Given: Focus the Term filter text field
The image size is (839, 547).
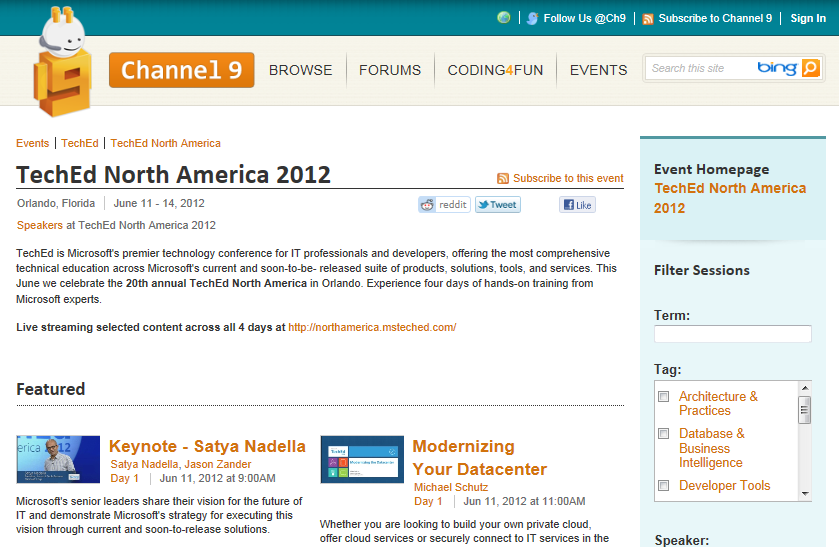Looking at the screenshot, I should (x=732, y=334).
